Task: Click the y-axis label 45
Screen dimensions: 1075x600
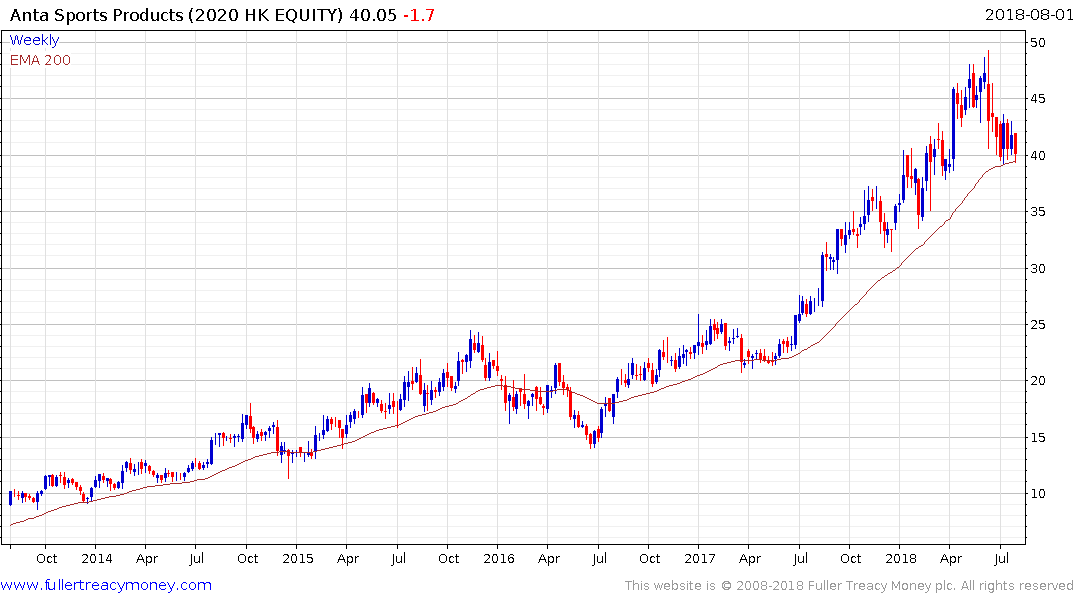Action: click(x=1037, y=99)
